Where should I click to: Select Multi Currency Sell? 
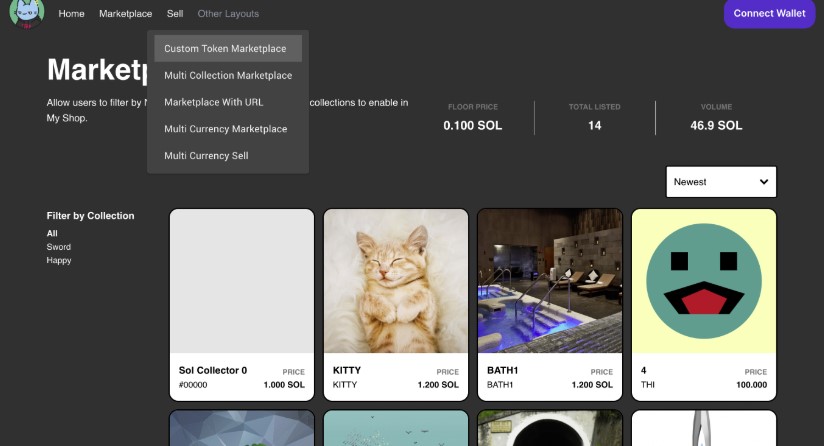tap(228, 155)
